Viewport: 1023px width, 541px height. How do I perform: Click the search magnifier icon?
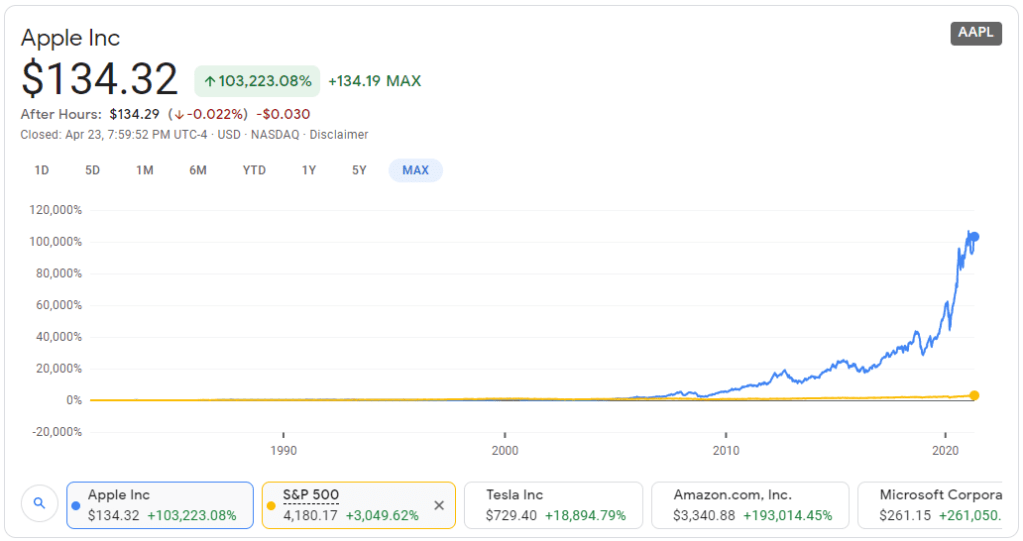39,503
